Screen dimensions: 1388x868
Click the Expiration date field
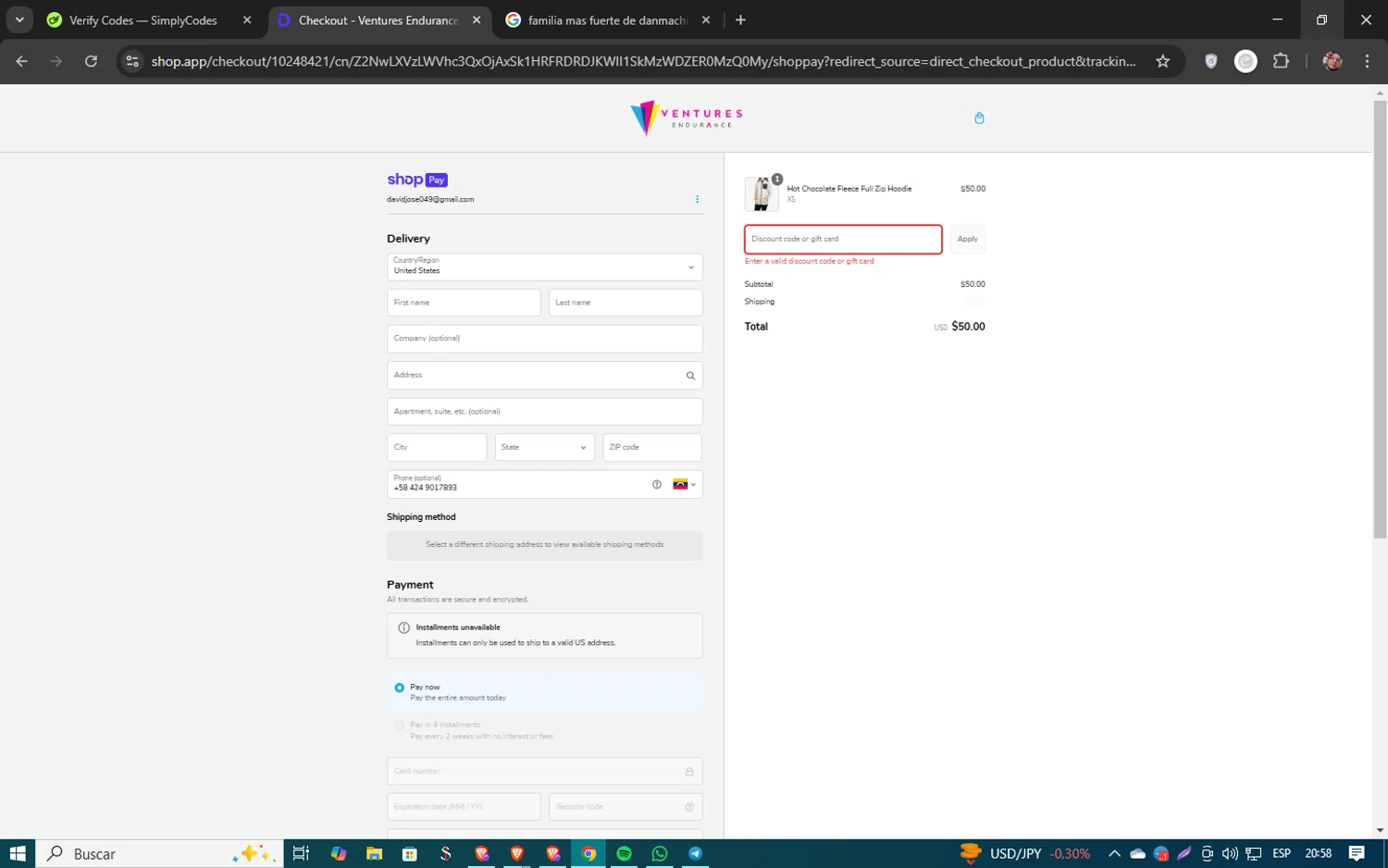[464, 807]
